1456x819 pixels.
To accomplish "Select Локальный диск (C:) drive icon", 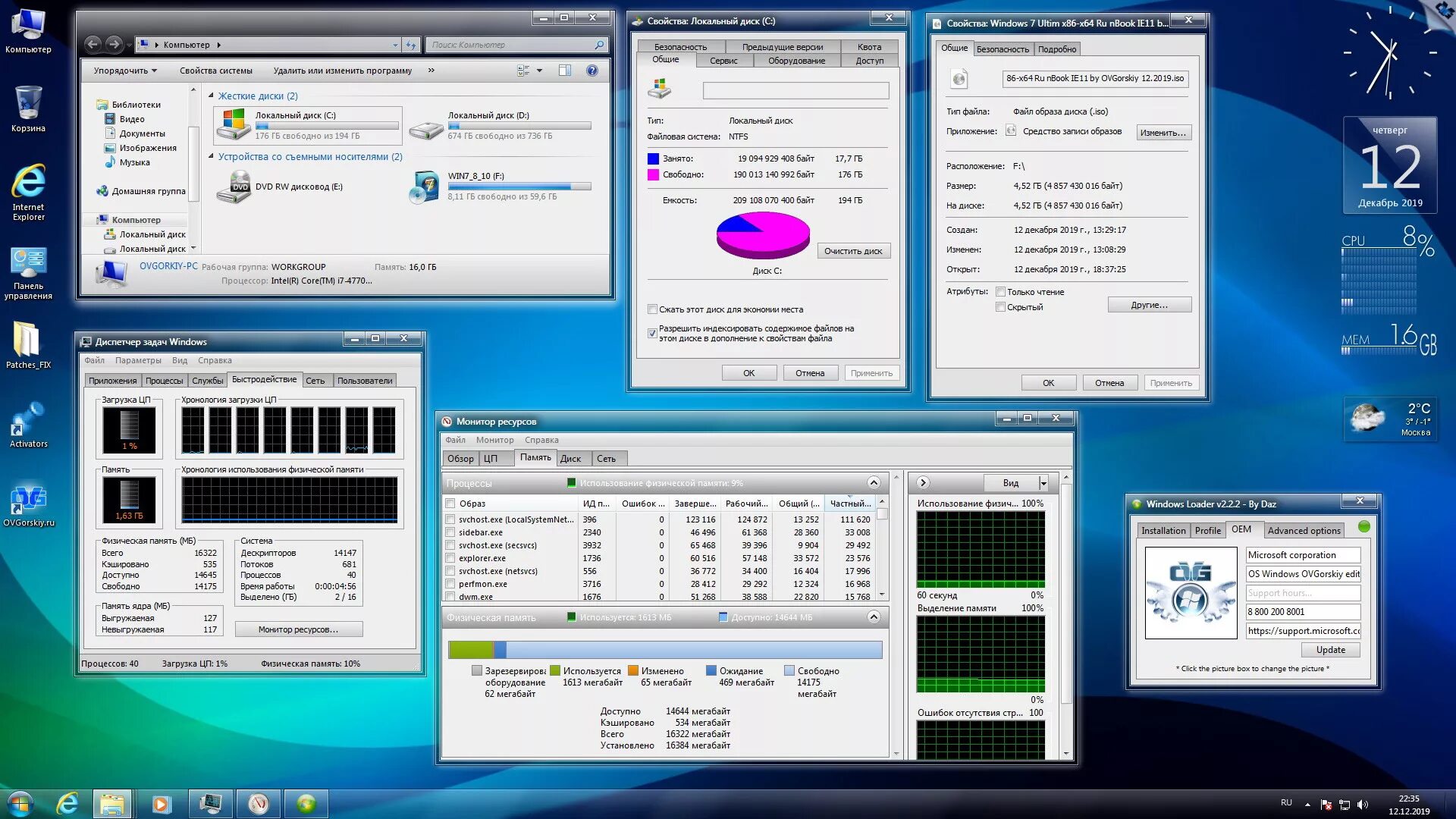I will [x=233, y=124].
